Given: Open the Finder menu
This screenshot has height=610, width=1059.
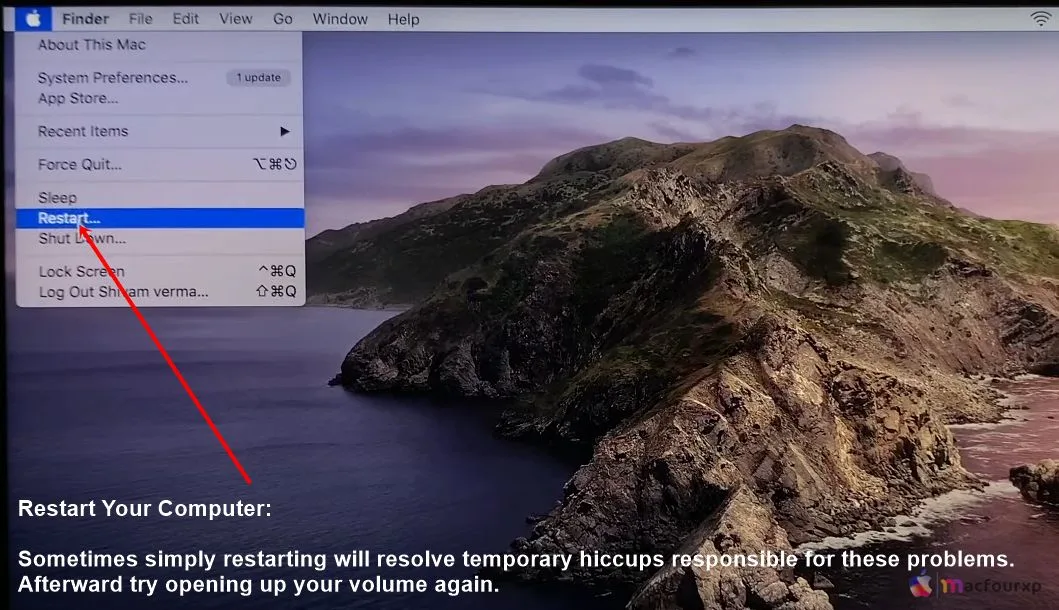Looking at the screenshot, I should point(85,19).
